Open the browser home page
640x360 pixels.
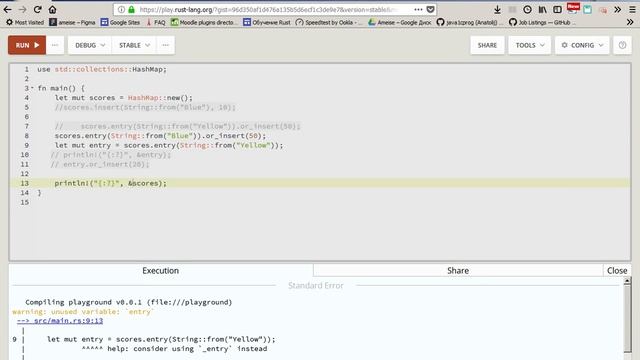53,9
